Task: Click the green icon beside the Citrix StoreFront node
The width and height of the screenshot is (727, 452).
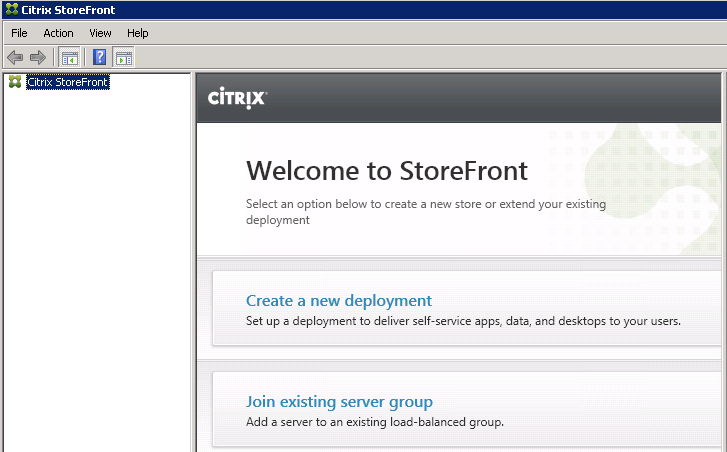Action: [x=14, y=82]
